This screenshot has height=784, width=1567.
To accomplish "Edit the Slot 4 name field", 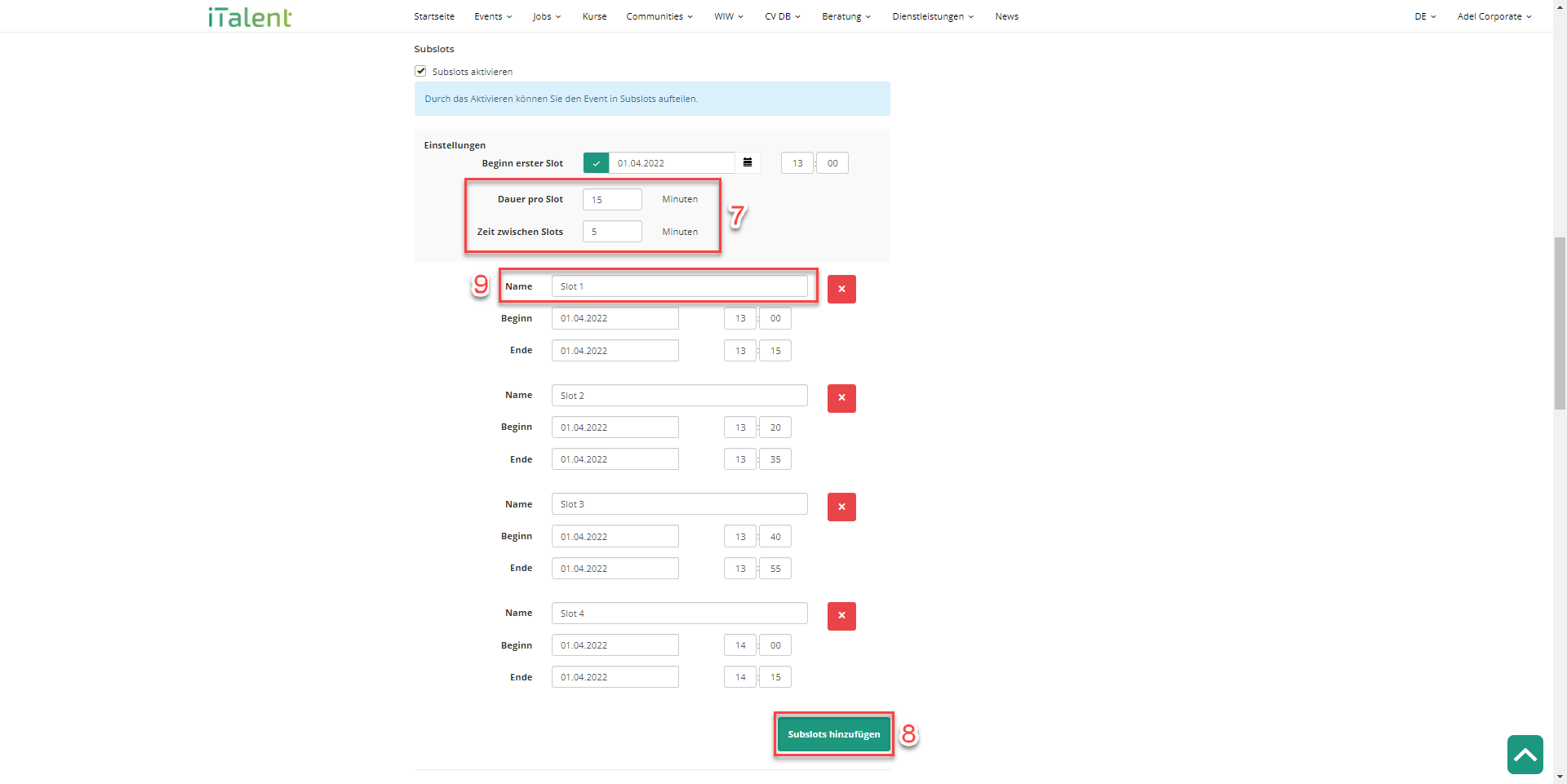I will pyautogui.click(x=679, y=613).
